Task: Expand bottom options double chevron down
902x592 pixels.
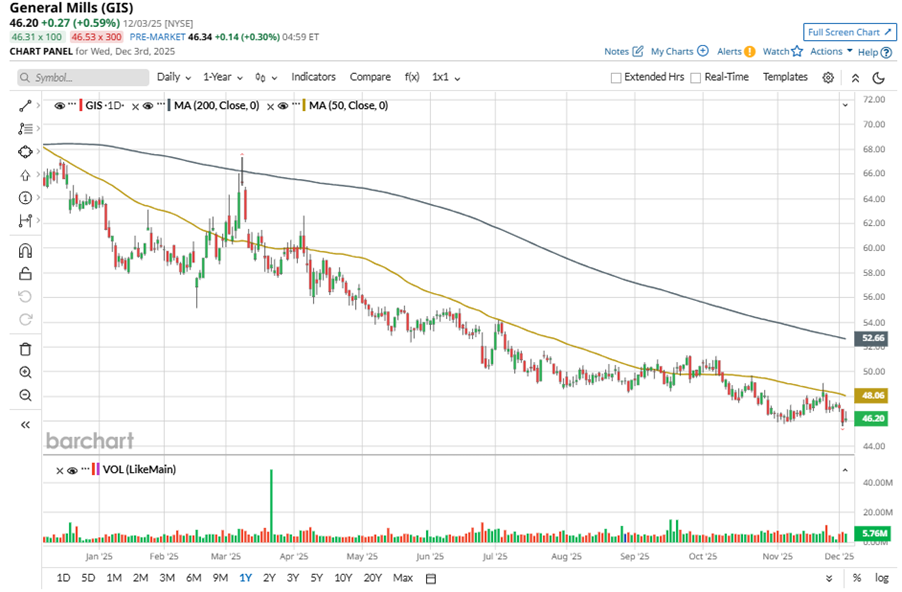Action: click(829, 578)
